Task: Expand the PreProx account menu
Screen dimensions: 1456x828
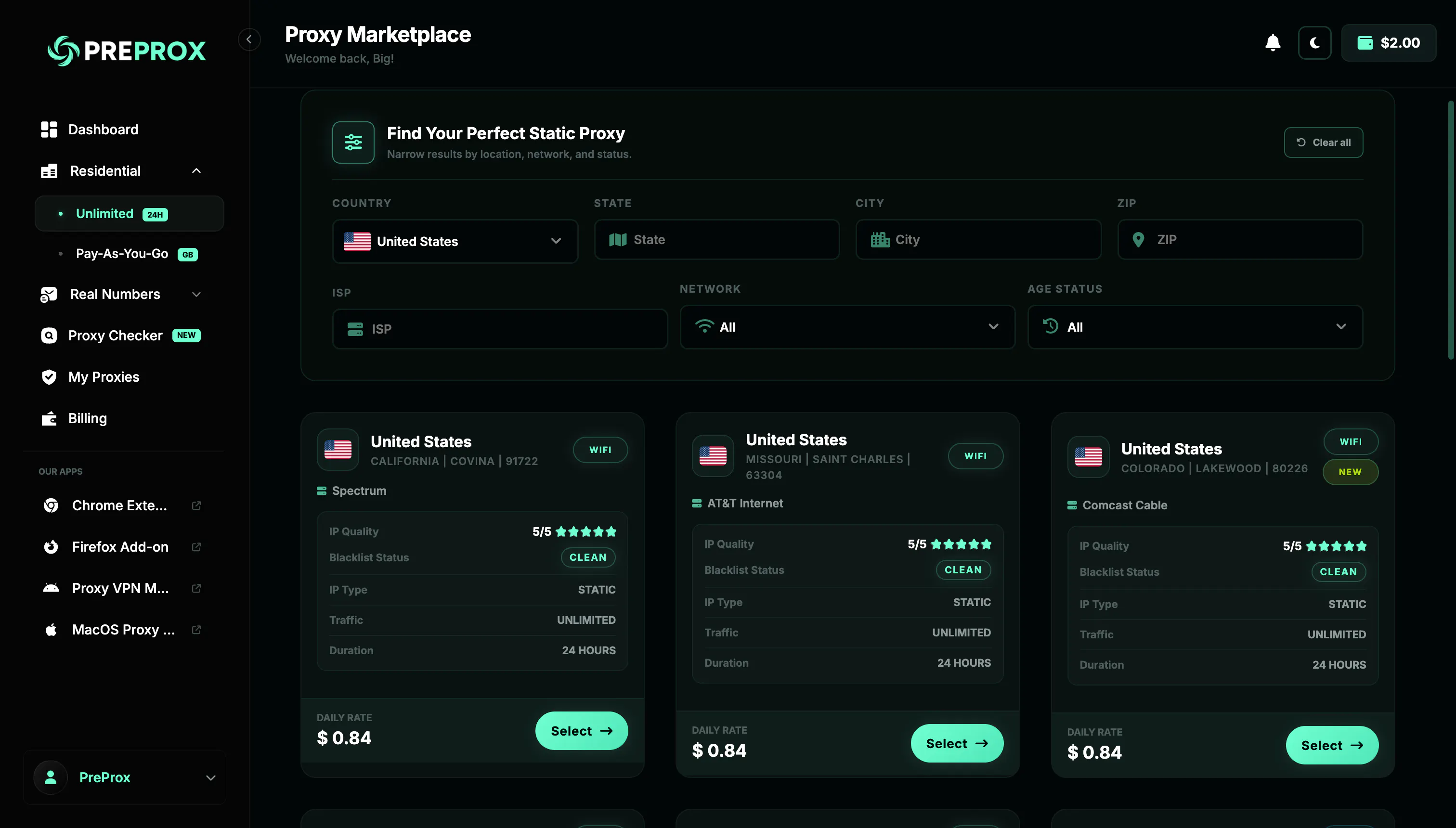Action: tap(125, 777)
